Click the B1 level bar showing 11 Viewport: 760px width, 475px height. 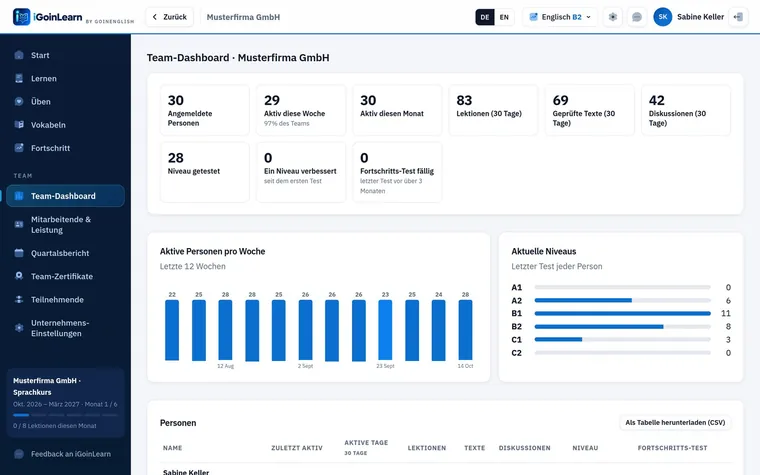pyautogui.click(x=622, y=314)
